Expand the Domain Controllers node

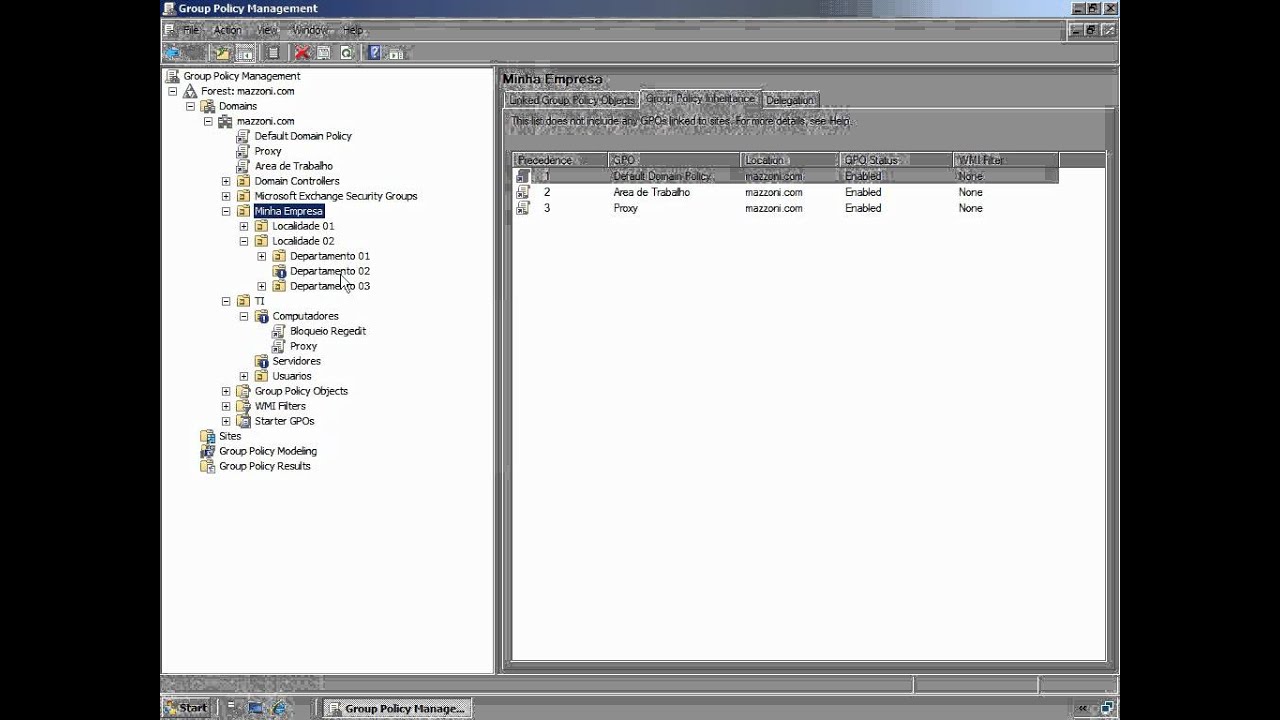click(x=226, y=181)
